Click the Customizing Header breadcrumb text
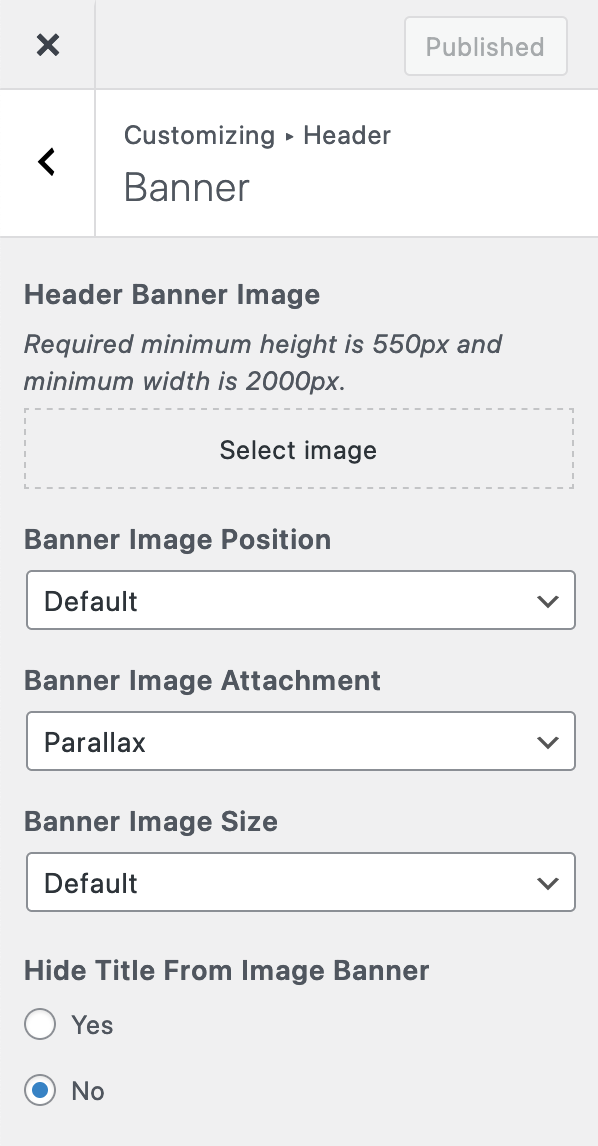Screen dimensions: 598x1146 (257, 135)
